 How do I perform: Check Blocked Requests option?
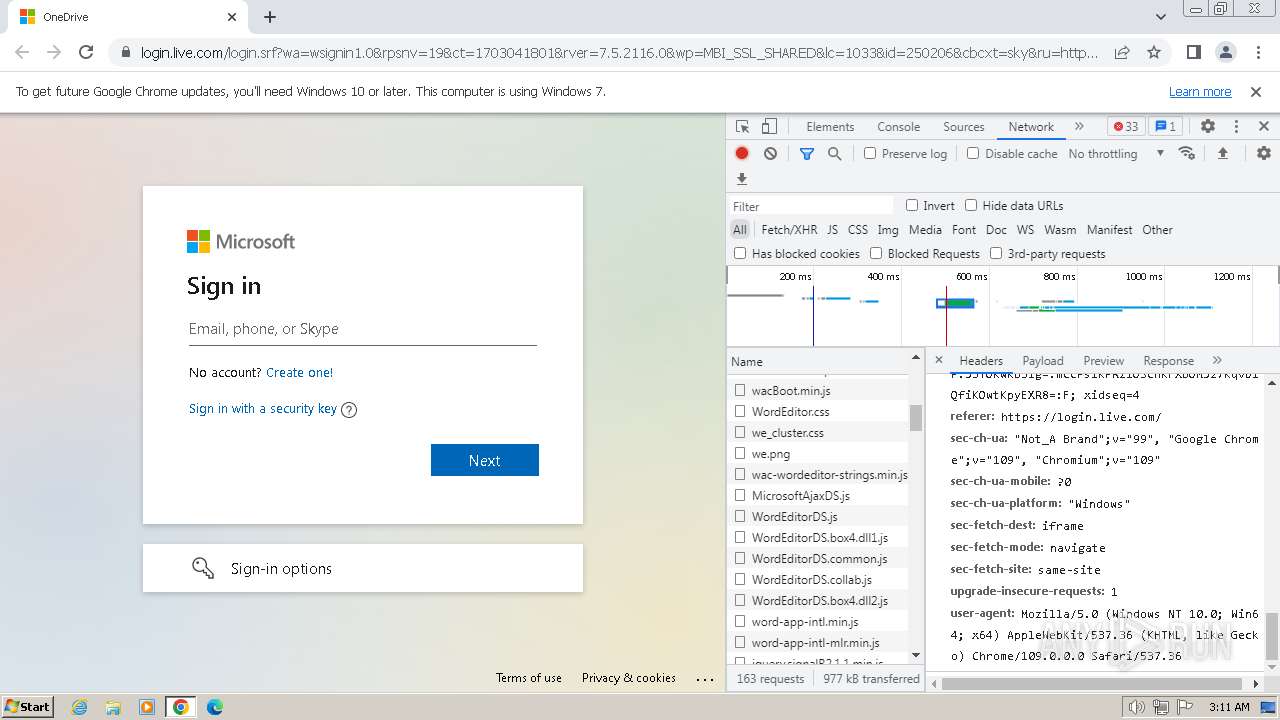pos(876,253)
